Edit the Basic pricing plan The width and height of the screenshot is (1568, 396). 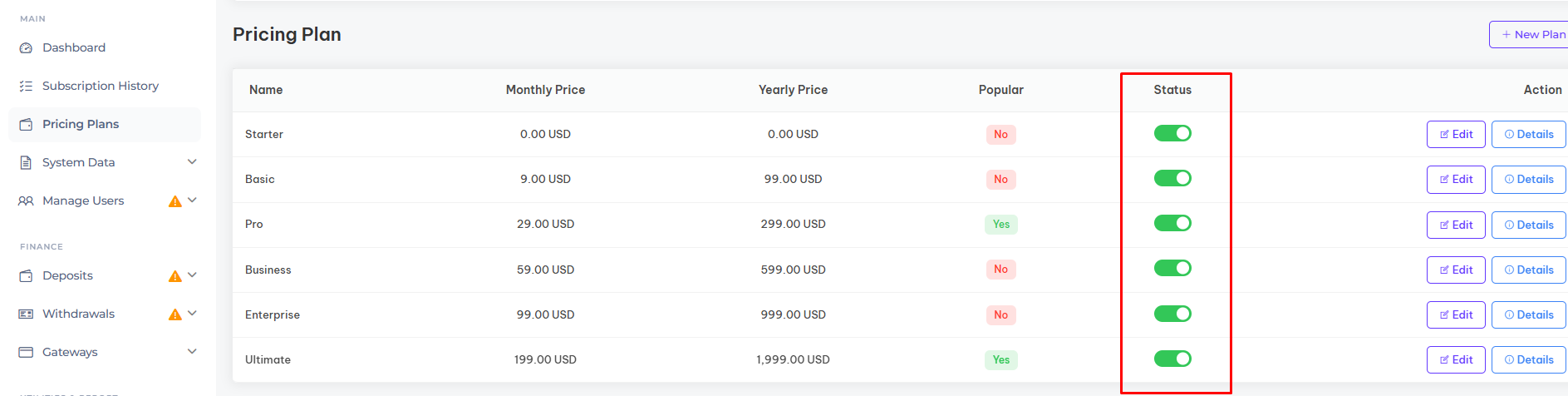[1456, 180]
